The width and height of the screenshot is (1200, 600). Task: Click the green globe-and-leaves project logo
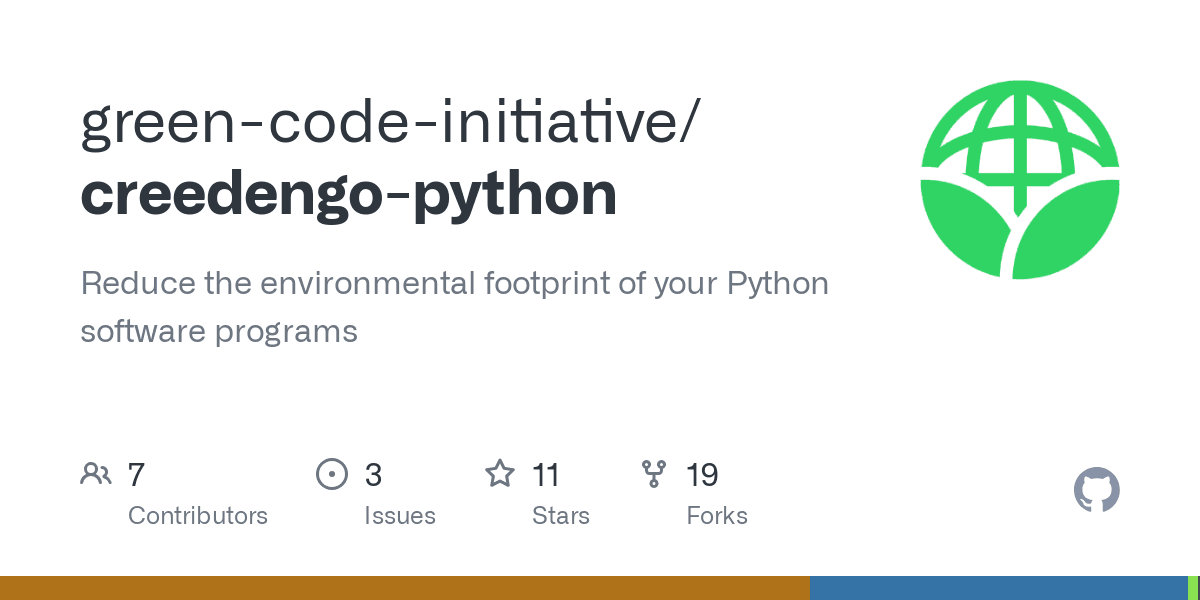pyautogui.click(x=1020, y=180)
